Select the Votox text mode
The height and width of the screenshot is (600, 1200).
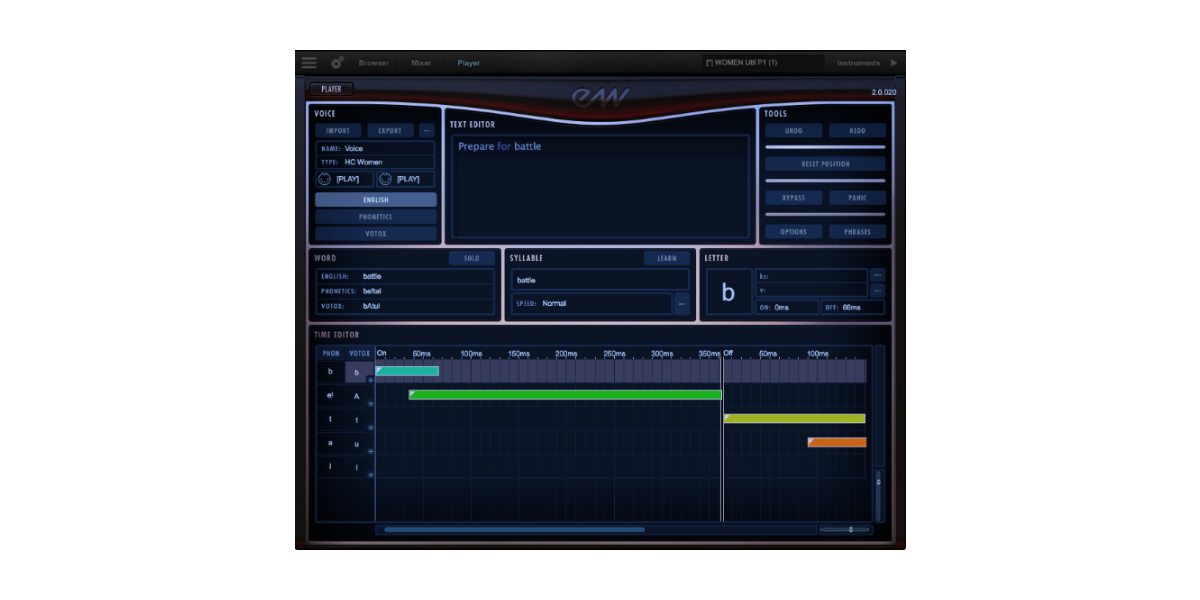coord(376,234)
